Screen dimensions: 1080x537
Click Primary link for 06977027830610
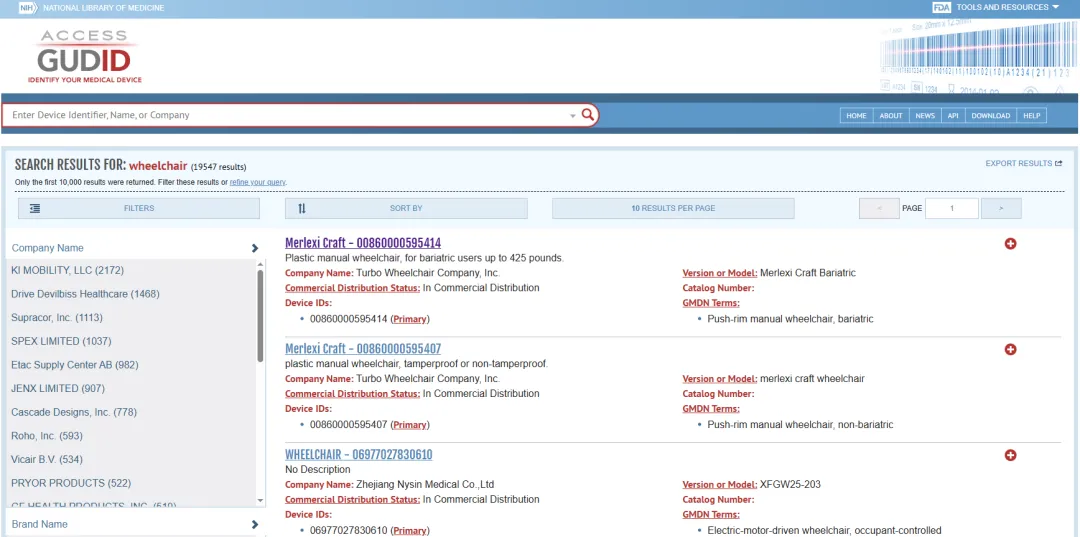[x=410, y=531]
